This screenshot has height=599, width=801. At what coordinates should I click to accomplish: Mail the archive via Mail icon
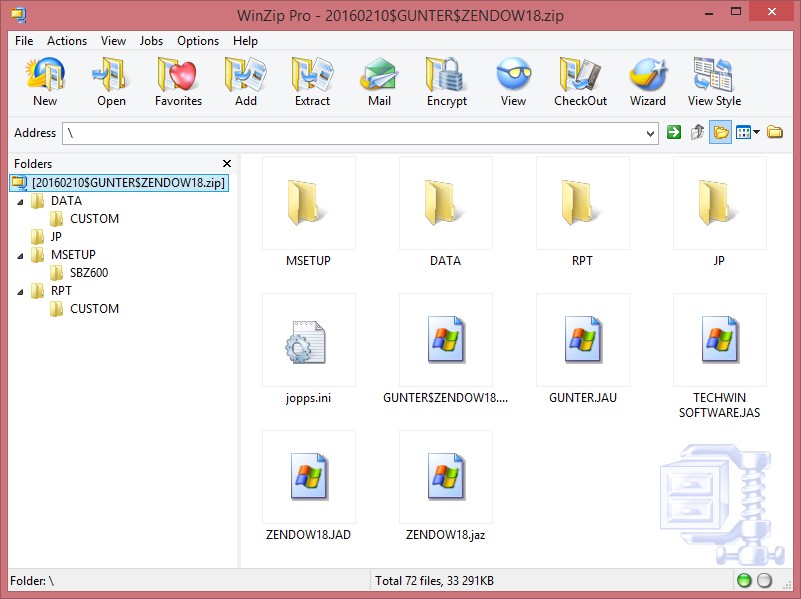point(380,82)
